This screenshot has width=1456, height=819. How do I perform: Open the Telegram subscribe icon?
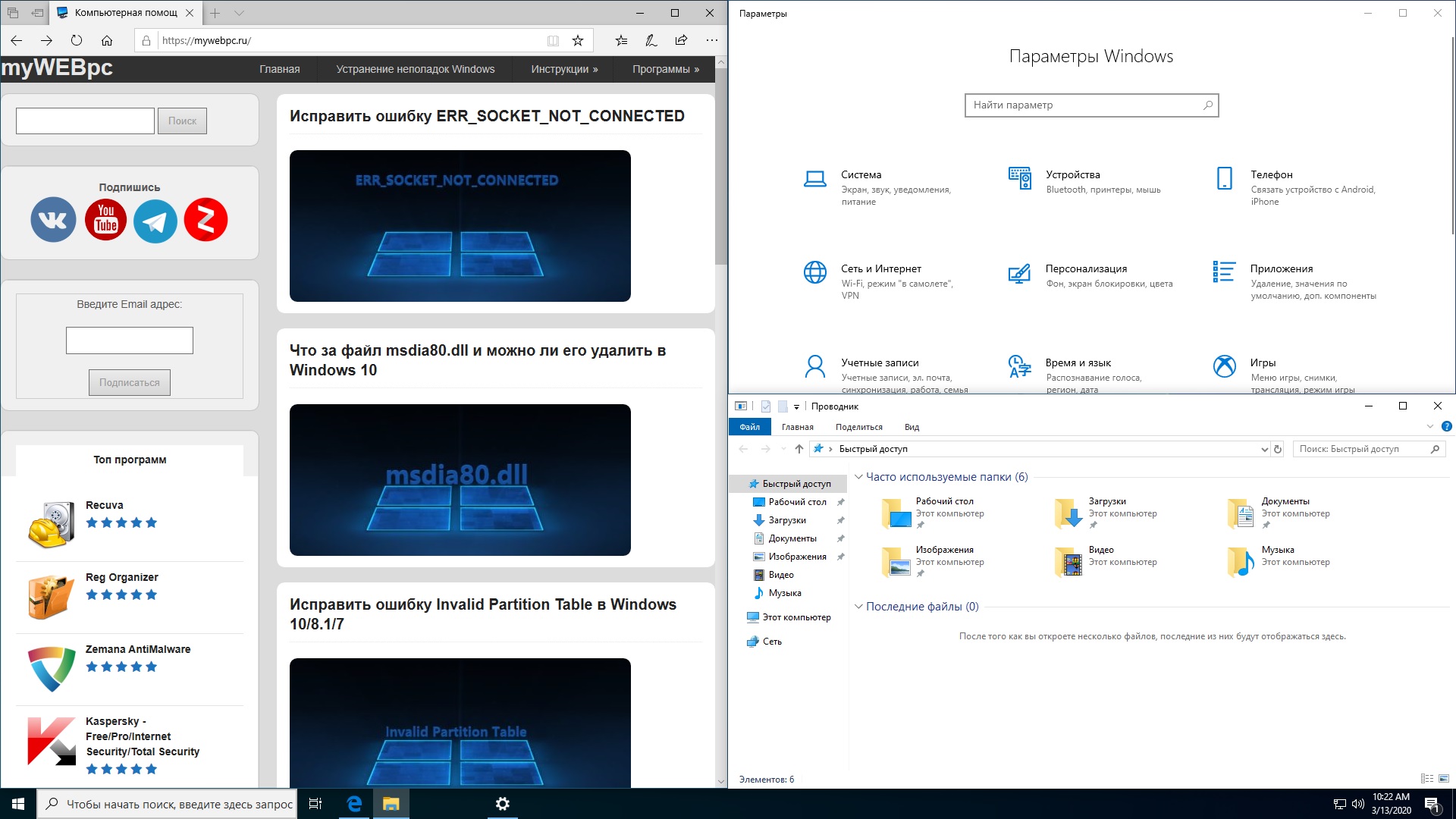tap(155, 221)
